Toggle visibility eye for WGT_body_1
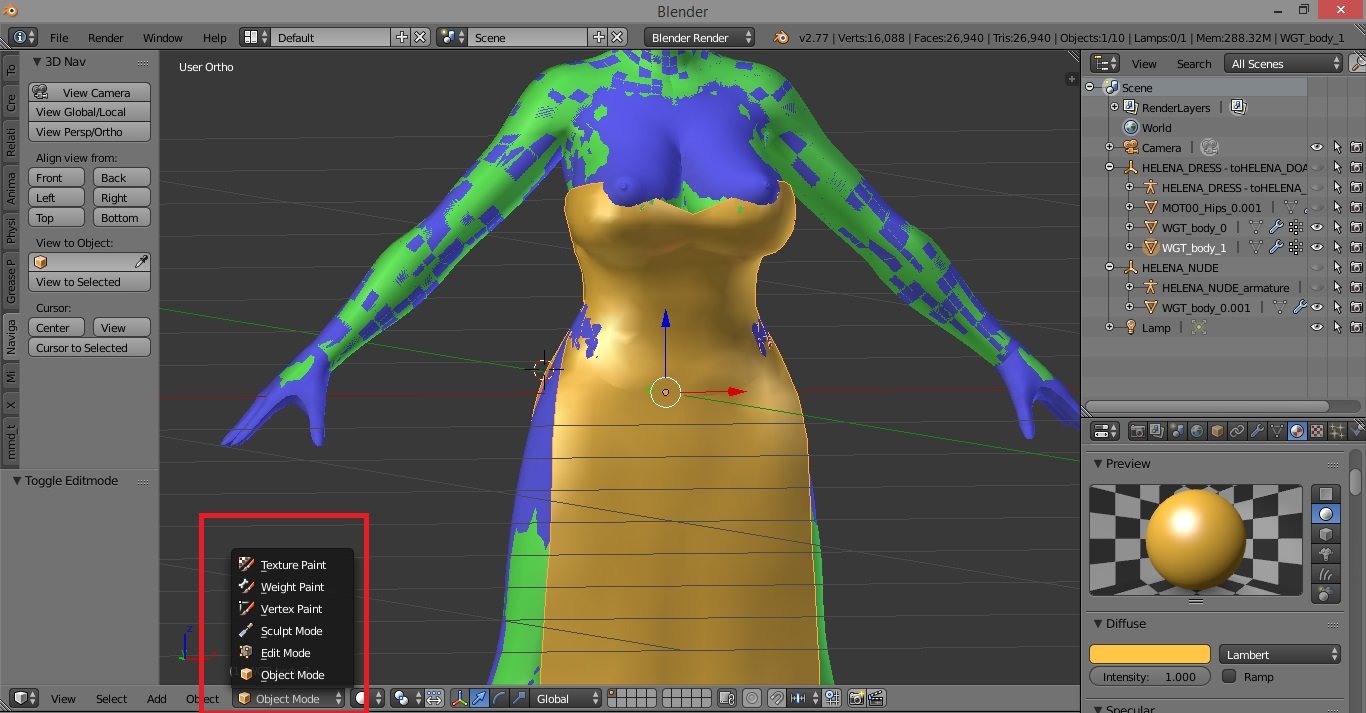 (1317, 248)
